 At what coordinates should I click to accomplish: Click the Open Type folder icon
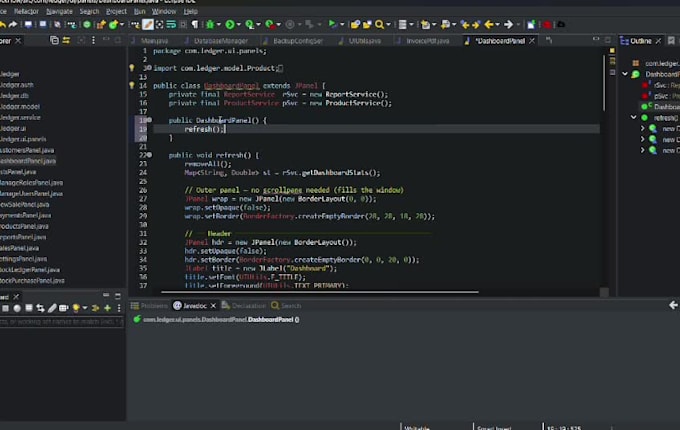[x=355, y=25]
